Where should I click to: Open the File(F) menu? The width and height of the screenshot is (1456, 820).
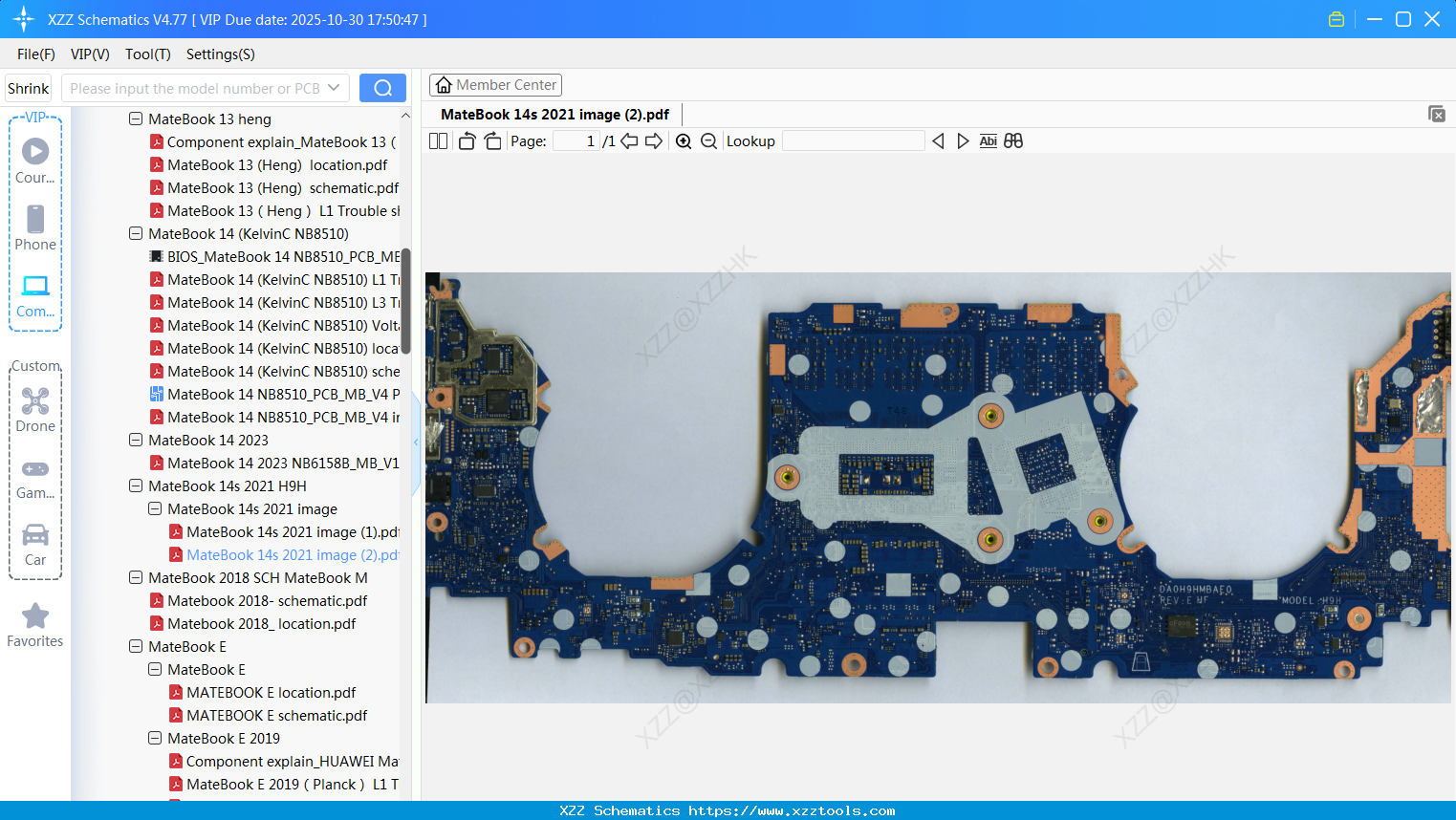[36, 54]
